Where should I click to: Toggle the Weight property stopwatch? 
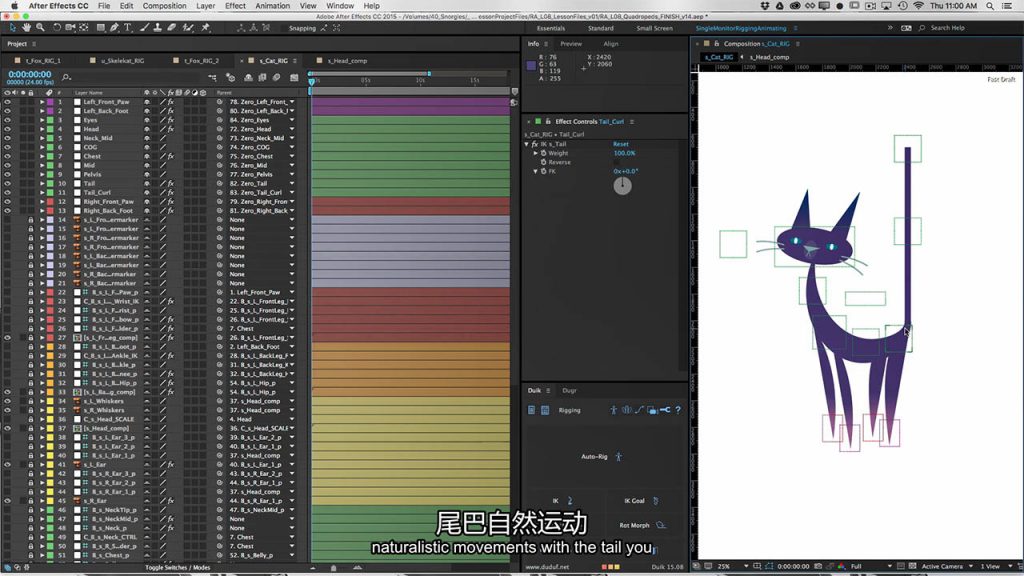point(543,153)
